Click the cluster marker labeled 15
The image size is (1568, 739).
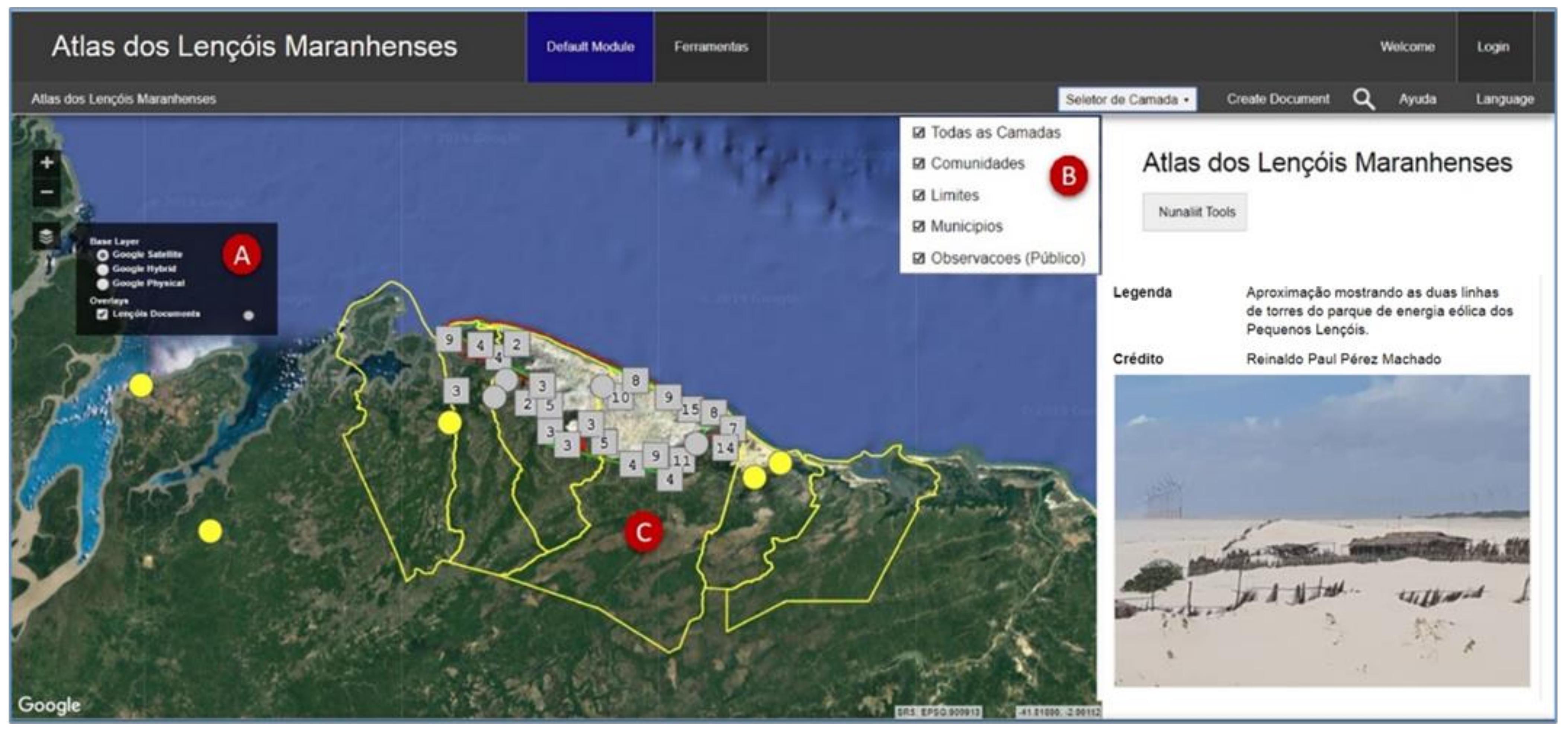point(690,409)
